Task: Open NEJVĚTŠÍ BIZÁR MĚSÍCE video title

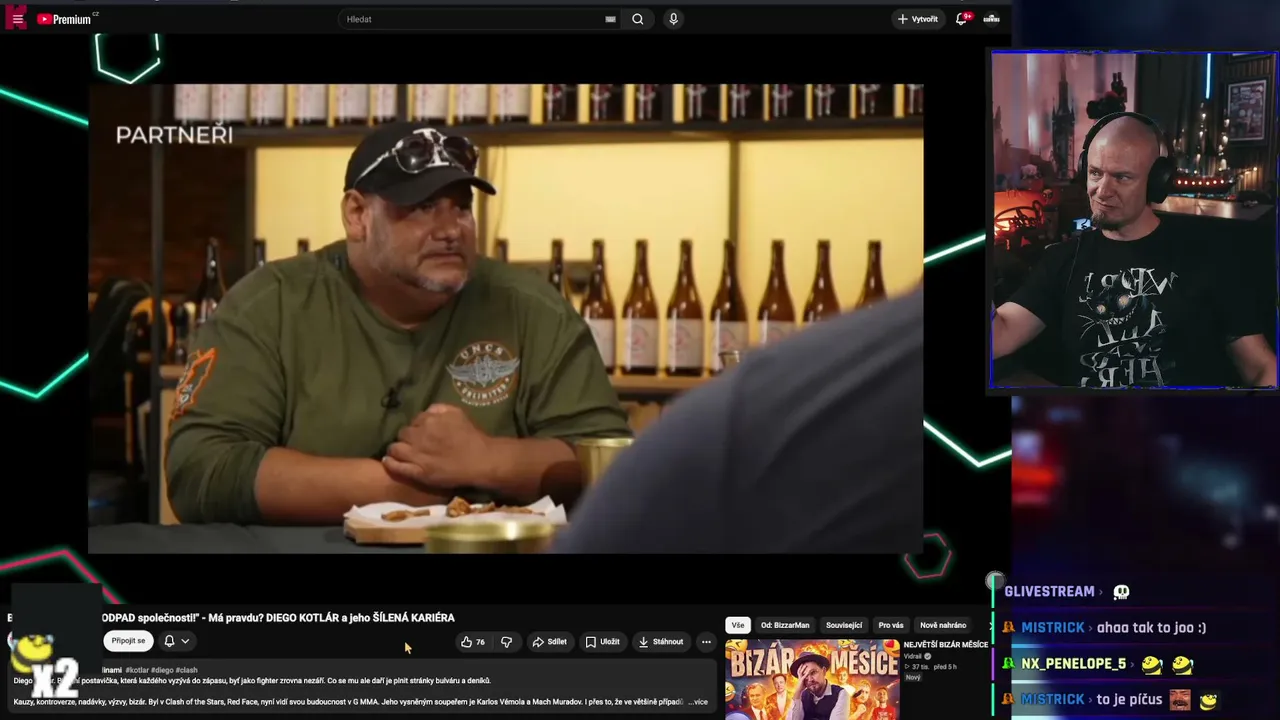Action: [946, 645]
